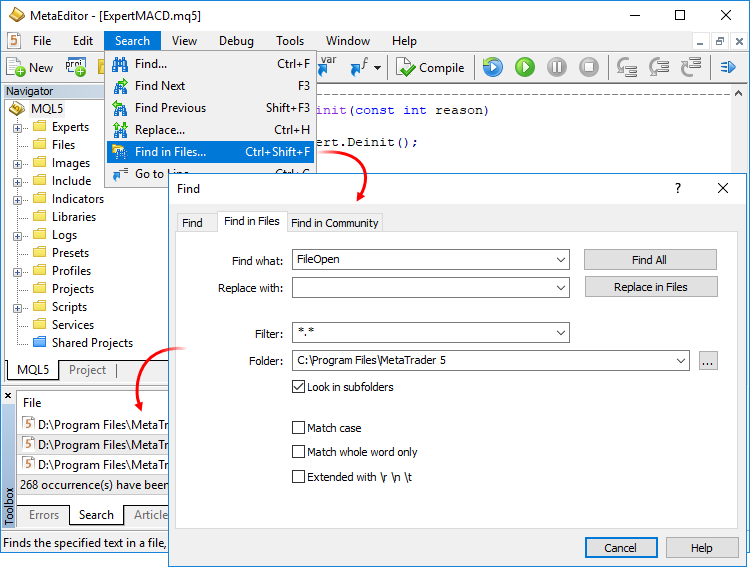Choose Replace... from Search menu
The image size is (750, 567).
pos(210,130)
